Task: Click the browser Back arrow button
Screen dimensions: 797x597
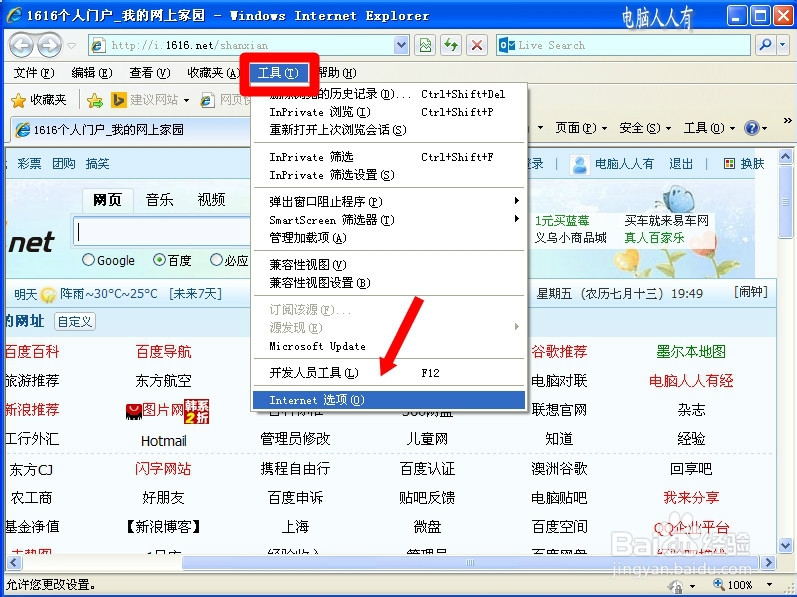Action: (x=21, y=45)
